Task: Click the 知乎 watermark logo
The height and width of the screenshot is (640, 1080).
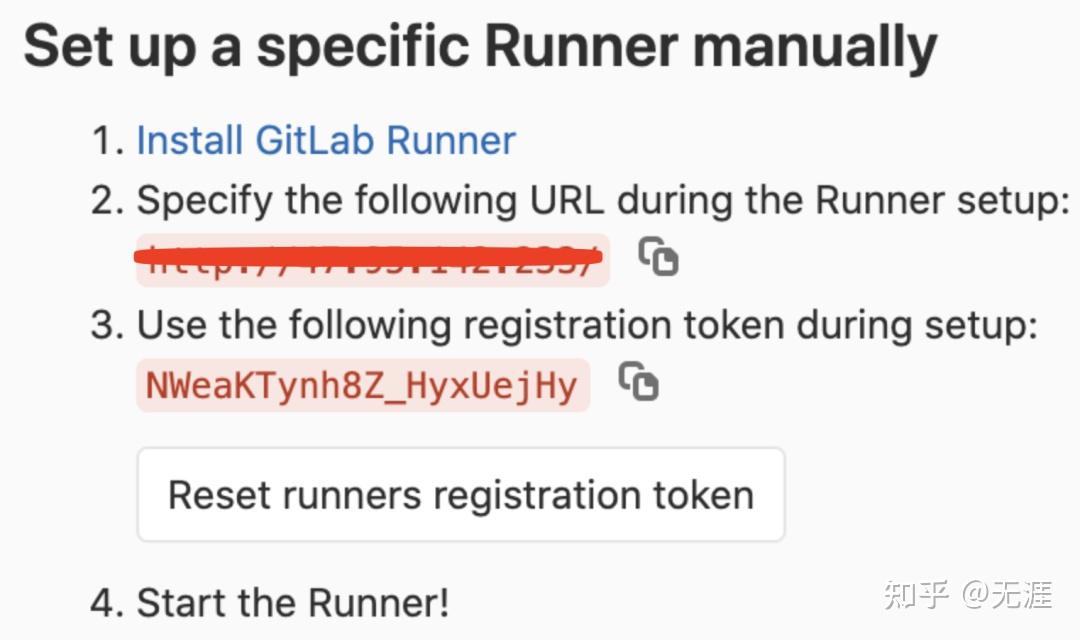Action: click(915, 595)
